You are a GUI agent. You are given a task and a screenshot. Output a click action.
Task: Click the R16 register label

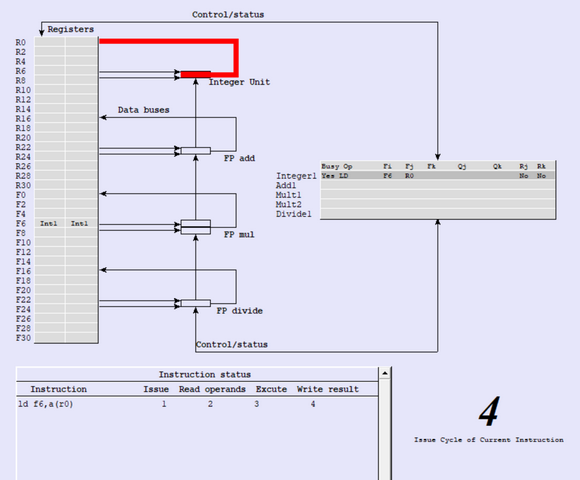[x=23, y=119]
